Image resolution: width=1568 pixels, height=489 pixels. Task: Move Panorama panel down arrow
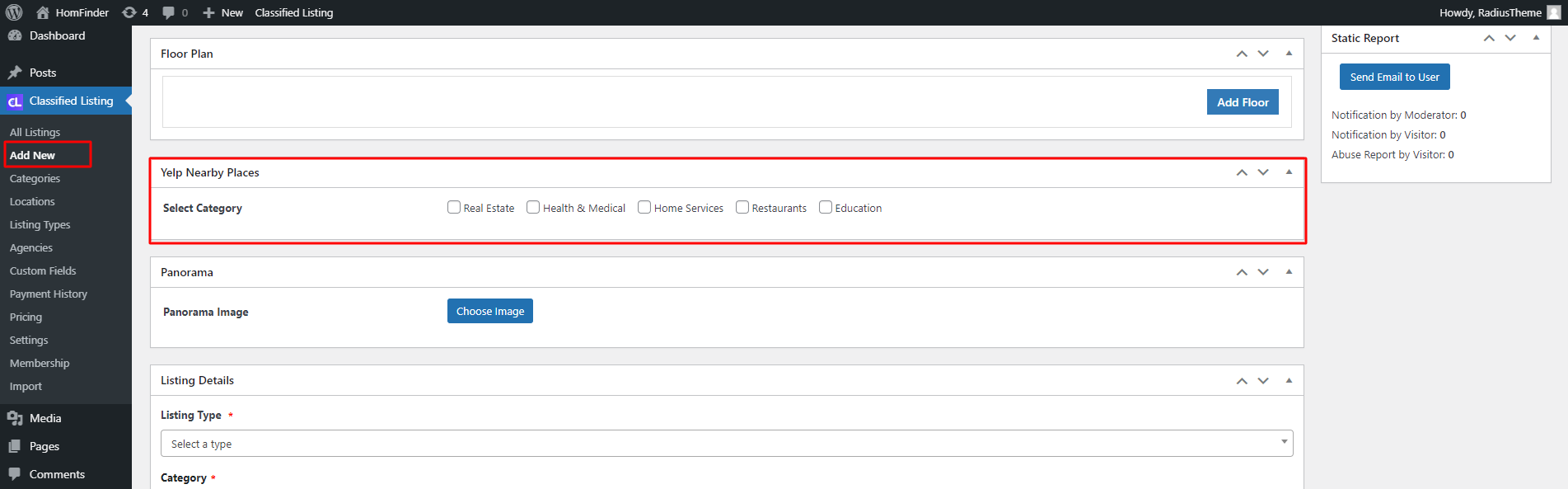(1263, 272)
